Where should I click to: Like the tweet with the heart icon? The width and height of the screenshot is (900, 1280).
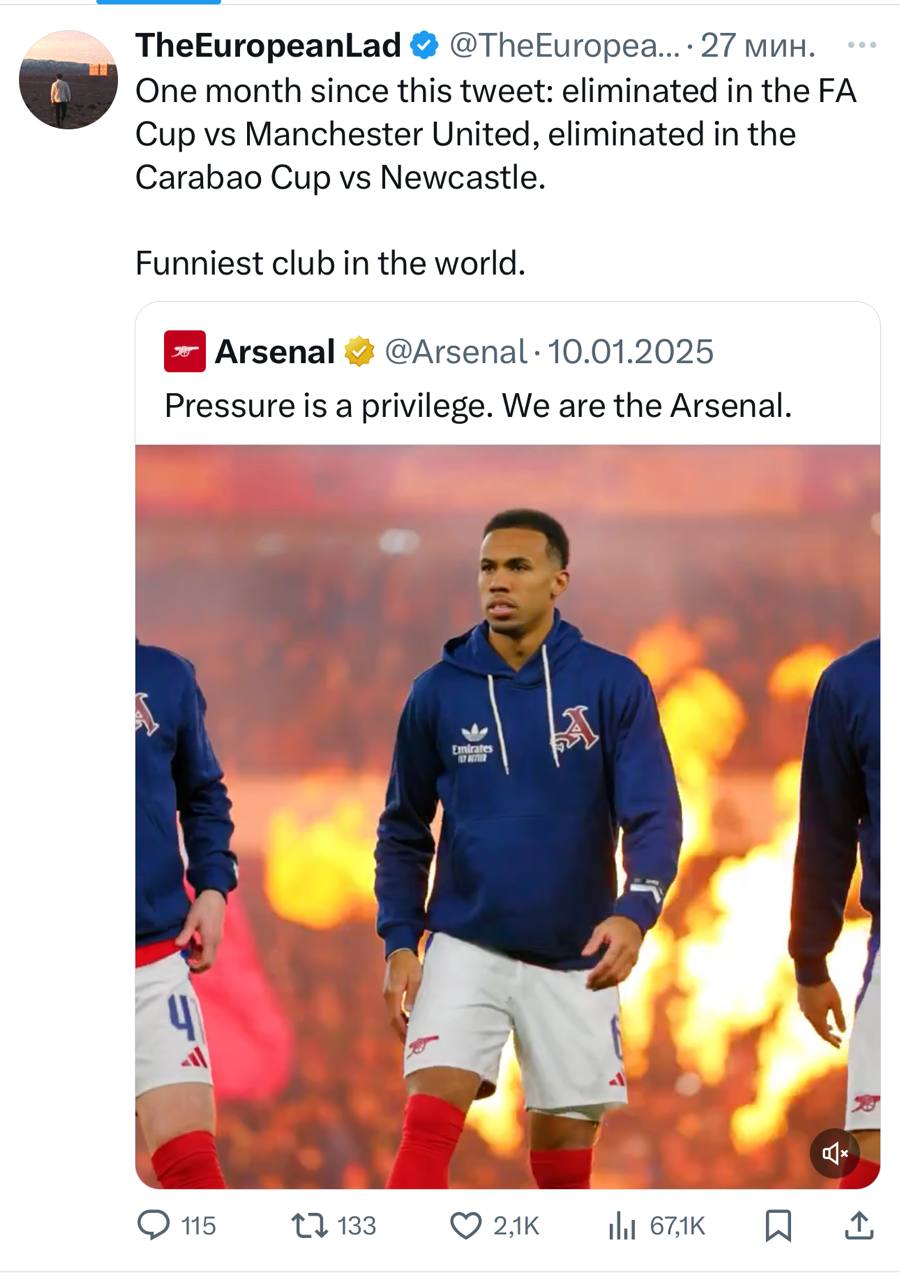click(x=465, y=1225)
